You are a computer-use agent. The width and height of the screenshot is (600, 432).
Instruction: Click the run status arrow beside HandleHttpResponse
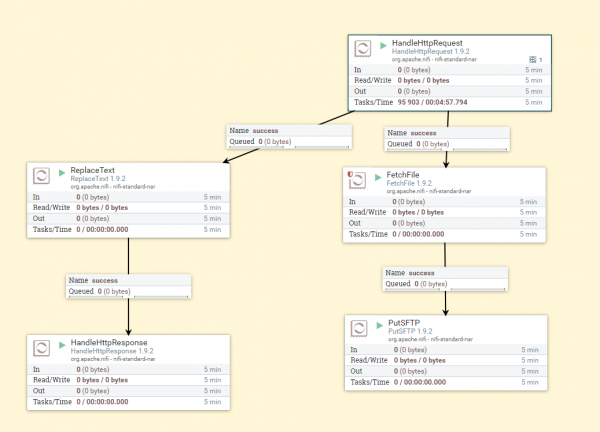point(61,342)
